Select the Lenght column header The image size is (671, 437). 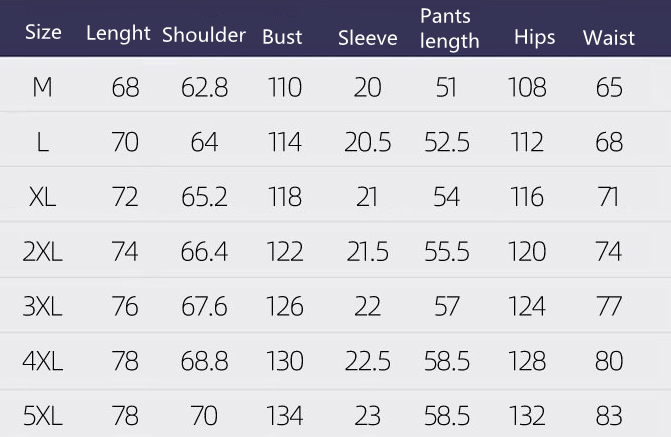click(x=118, y=33)
